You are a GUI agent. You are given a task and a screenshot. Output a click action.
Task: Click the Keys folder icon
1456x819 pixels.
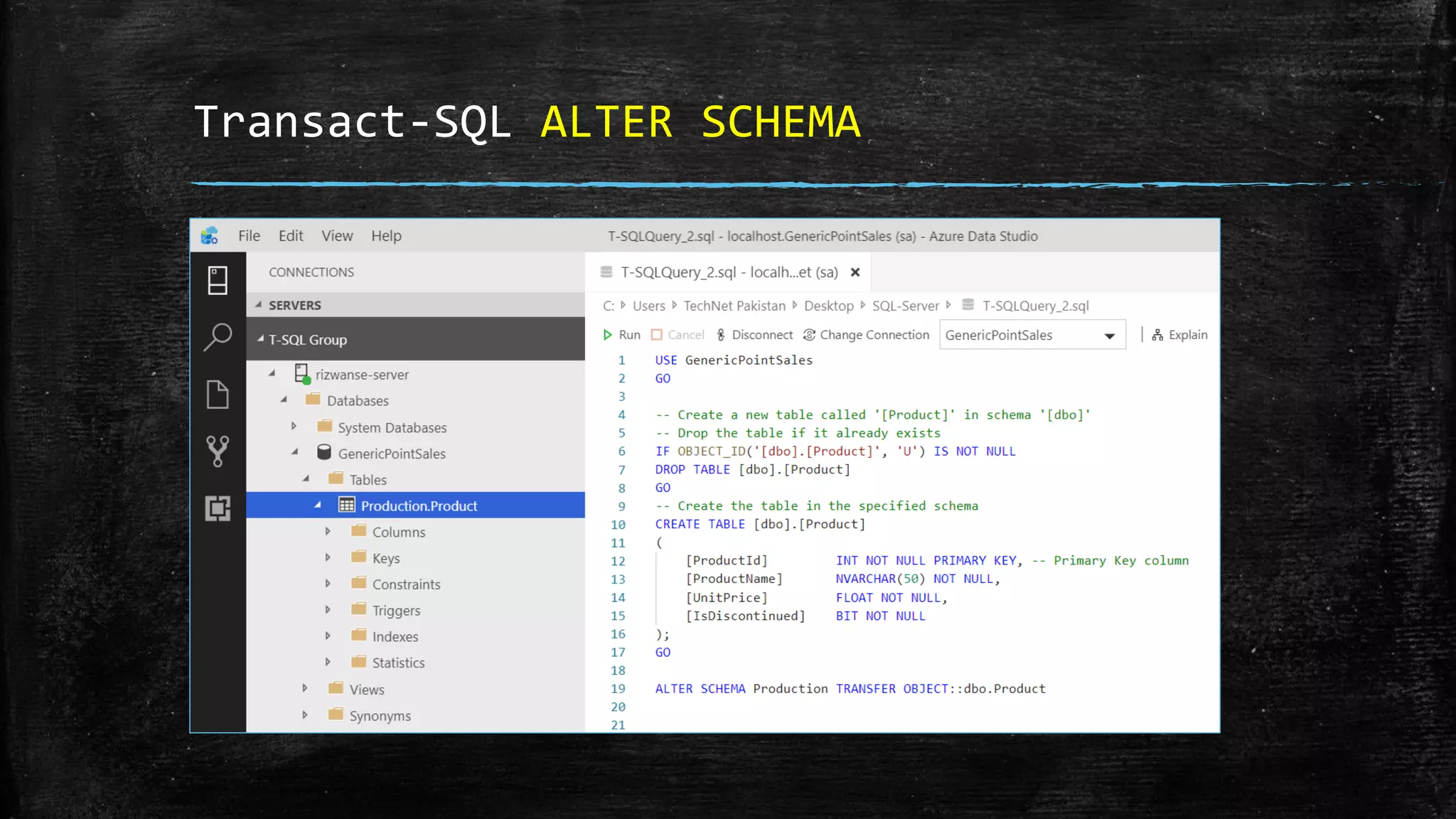point(359,557)
